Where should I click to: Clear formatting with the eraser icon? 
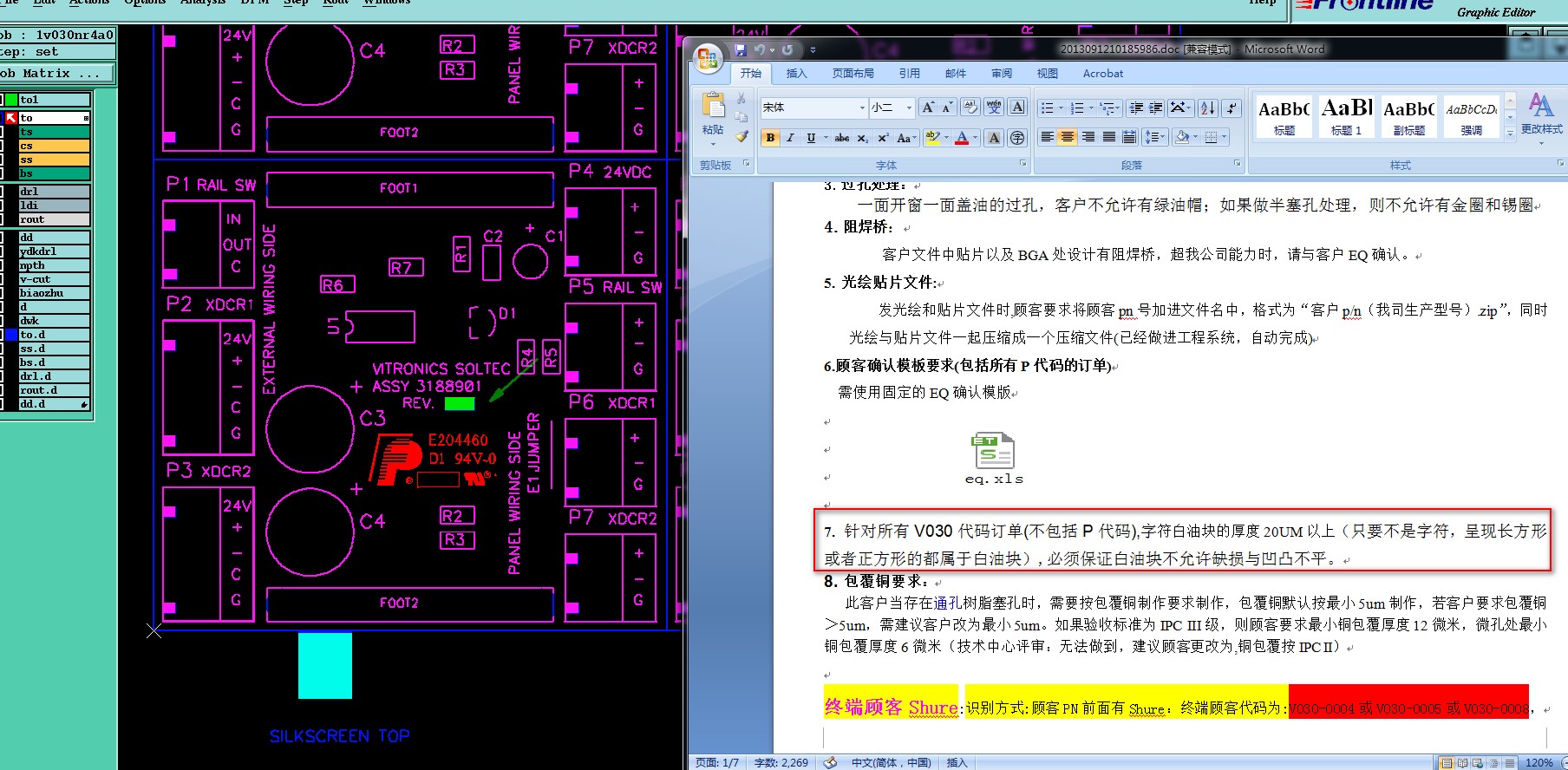click(x=970, y=108)
